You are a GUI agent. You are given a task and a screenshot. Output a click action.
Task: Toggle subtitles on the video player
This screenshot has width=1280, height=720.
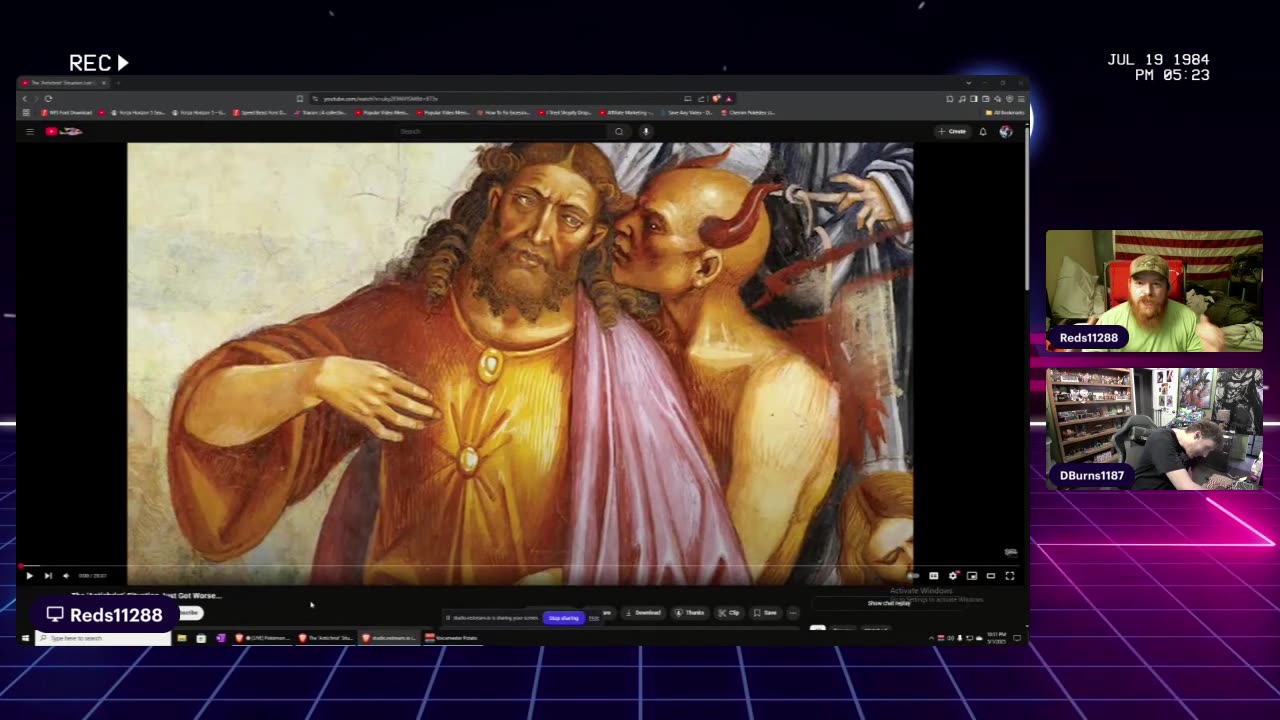(x=933, y=576)
